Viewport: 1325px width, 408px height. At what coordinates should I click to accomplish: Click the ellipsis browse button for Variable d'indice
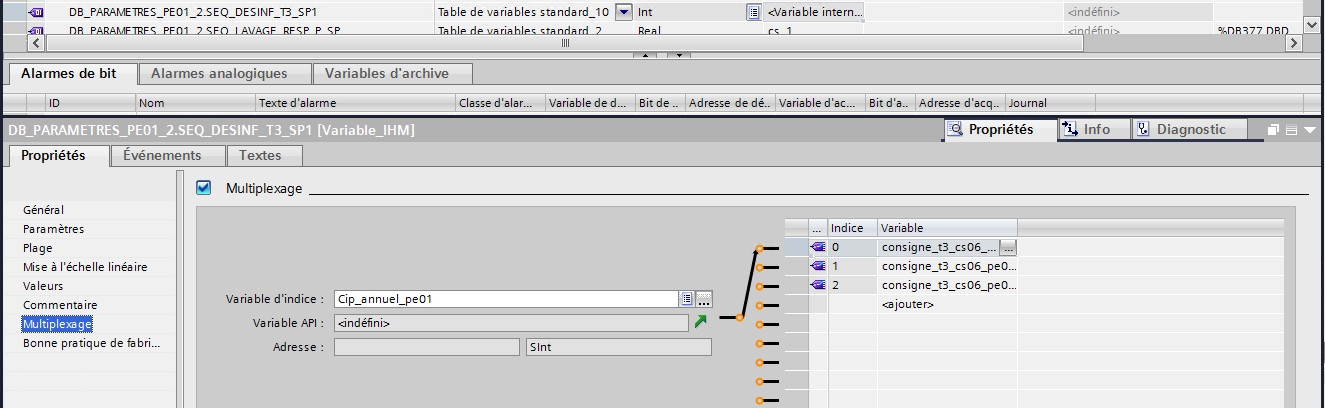(704, 299)
